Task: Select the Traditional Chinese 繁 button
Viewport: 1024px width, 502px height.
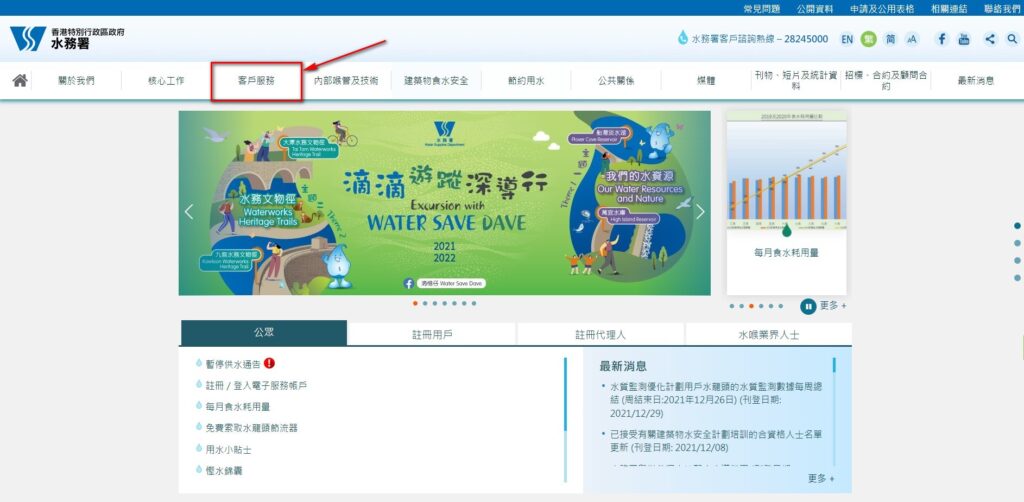Action: point(869,39)
